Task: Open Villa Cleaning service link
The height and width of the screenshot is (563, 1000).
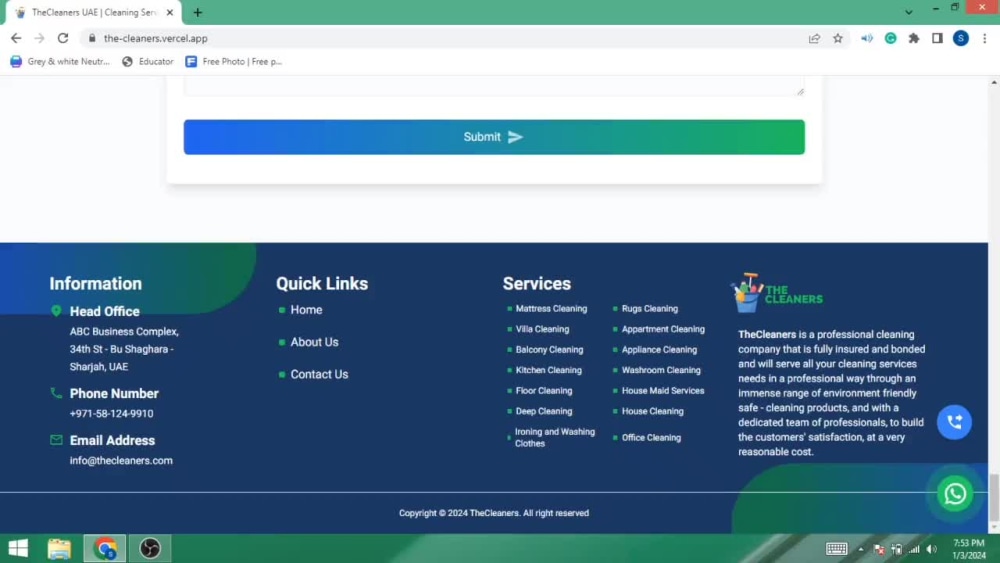Action: pos(542,329)
